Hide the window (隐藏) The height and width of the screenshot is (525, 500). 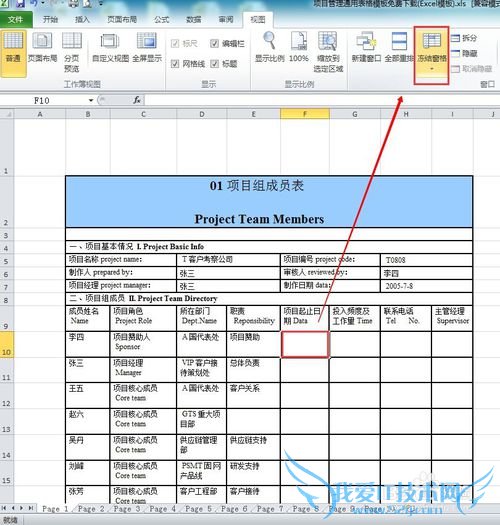click(x=464, y=53)
